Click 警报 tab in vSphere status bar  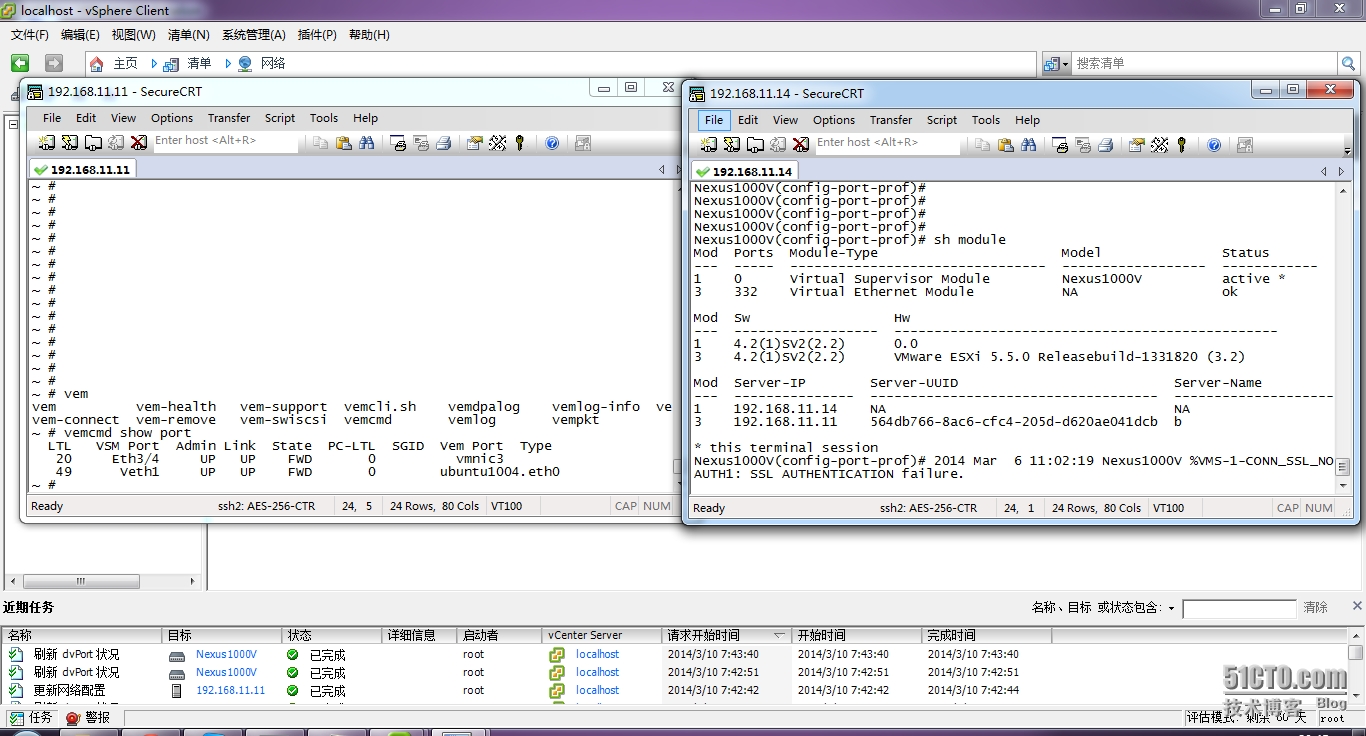[x=88, y=718]
